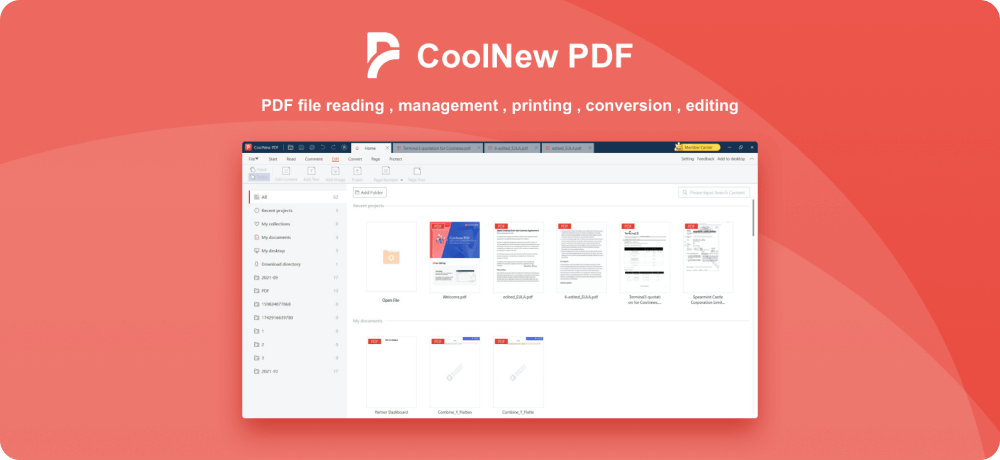Open My documents in sidebar

297,237
